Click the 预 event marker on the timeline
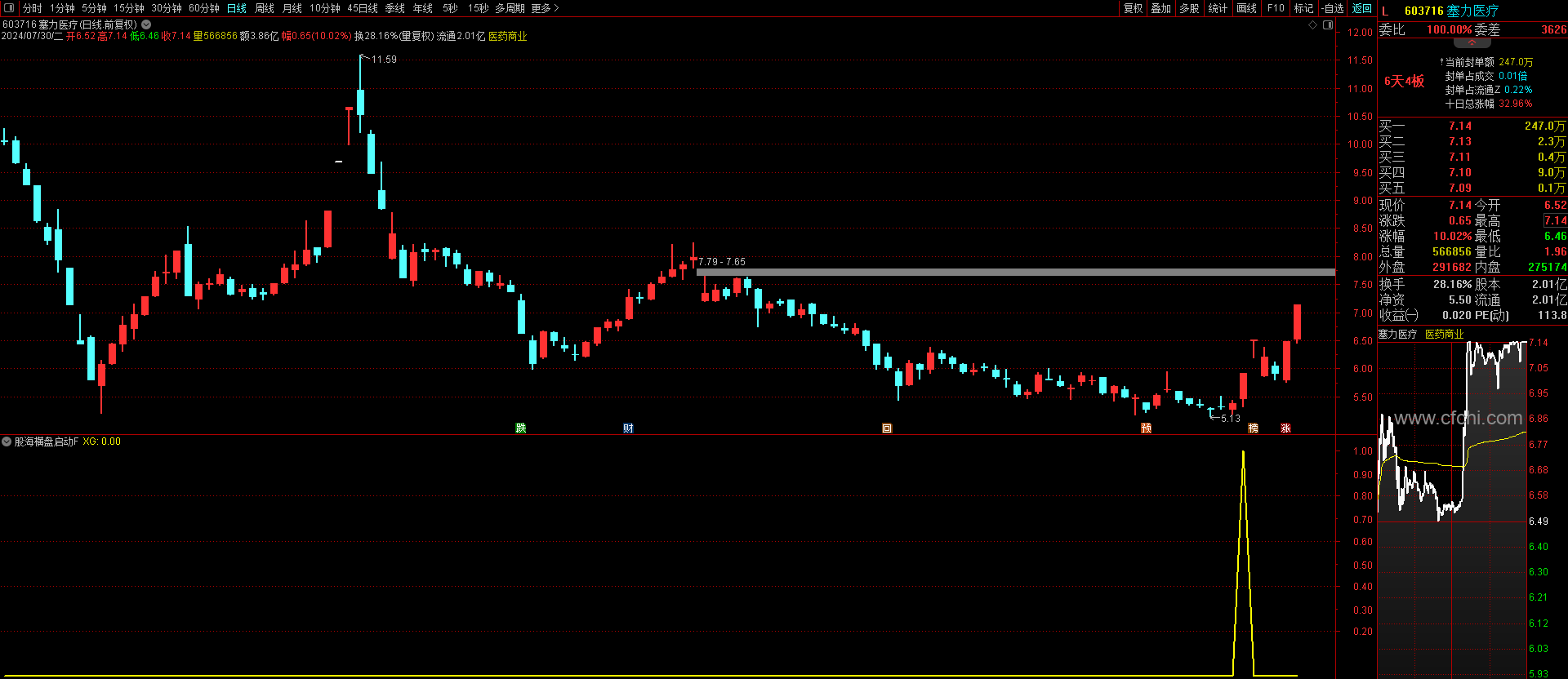 click(x=1147, y=428)
